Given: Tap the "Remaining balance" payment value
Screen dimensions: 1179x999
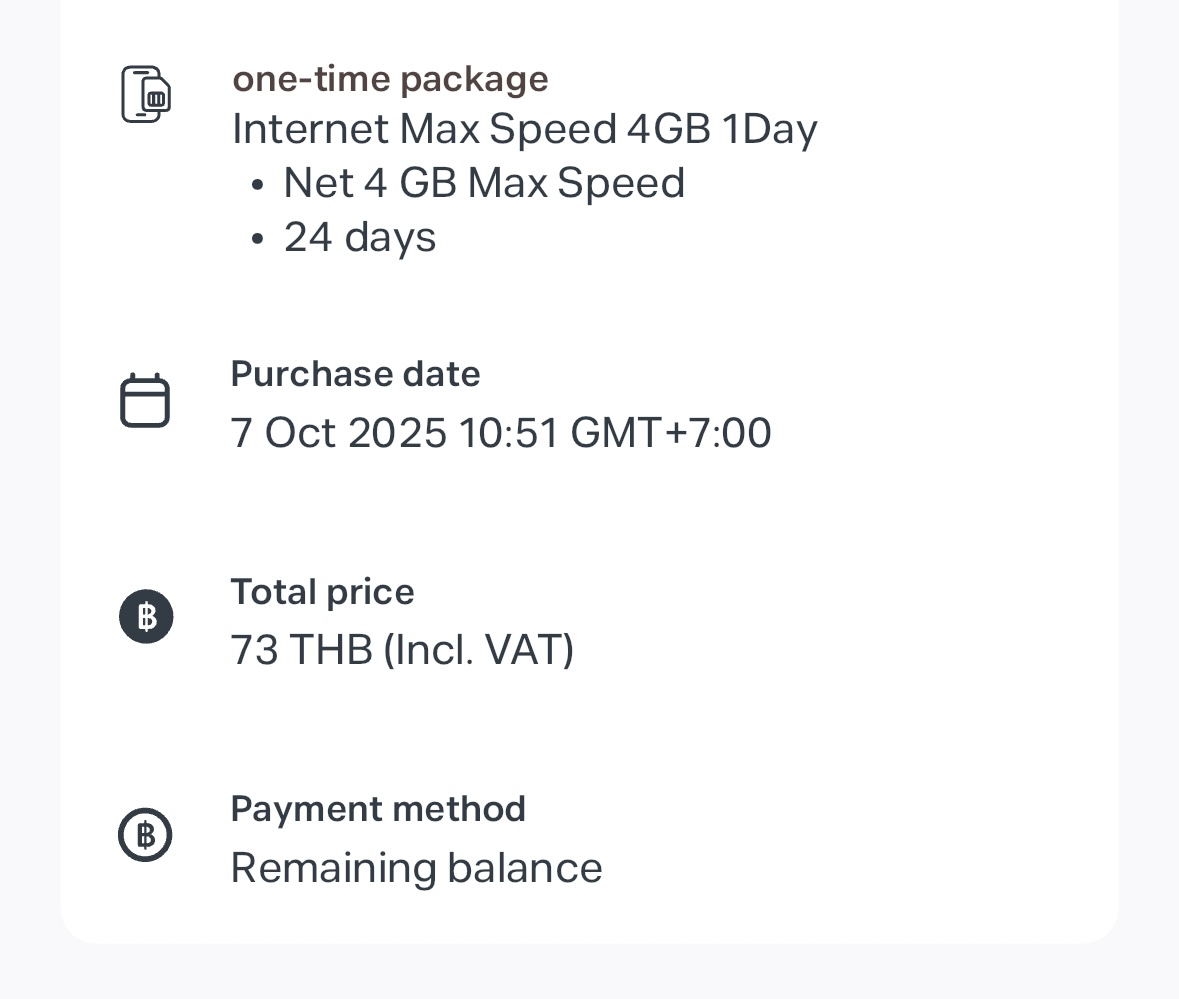Looking at the screenshot, I should [x=416, y=868].
